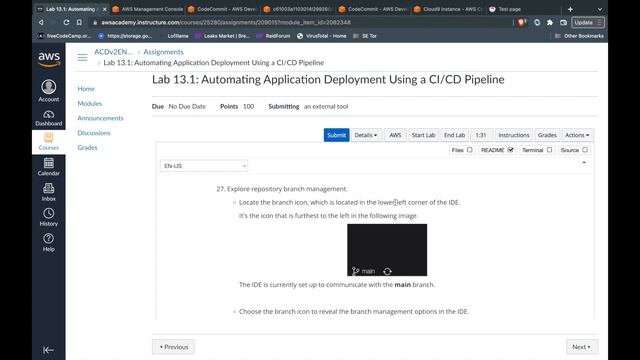Open freeCodeCamp bookmark
The image size is (640, 360).
point(64,36)
